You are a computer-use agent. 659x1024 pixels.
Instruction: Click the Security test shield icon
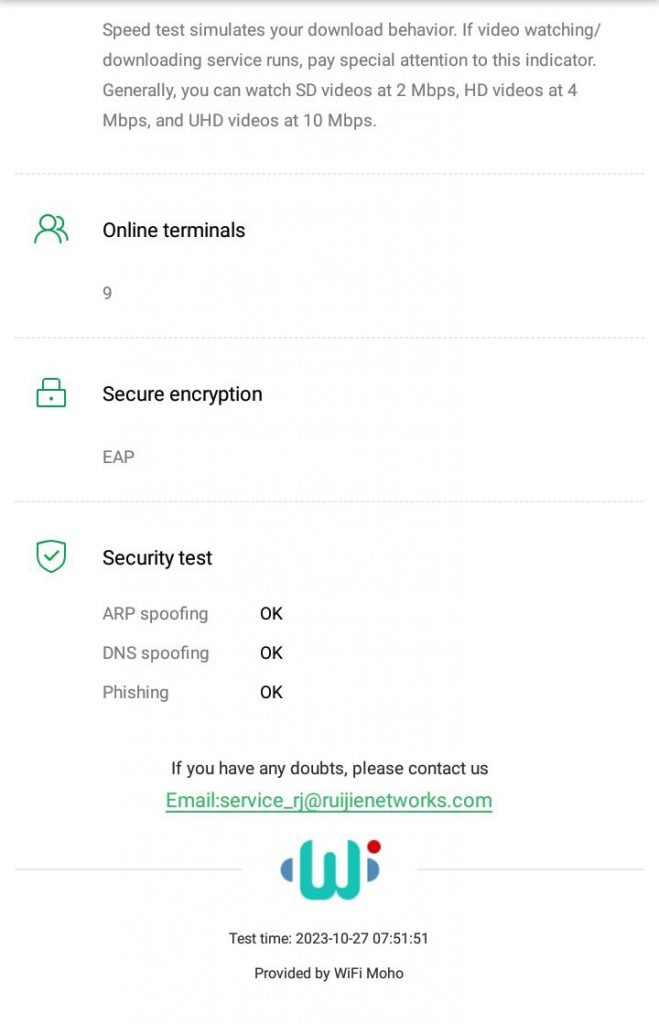(x=51, y=557)
